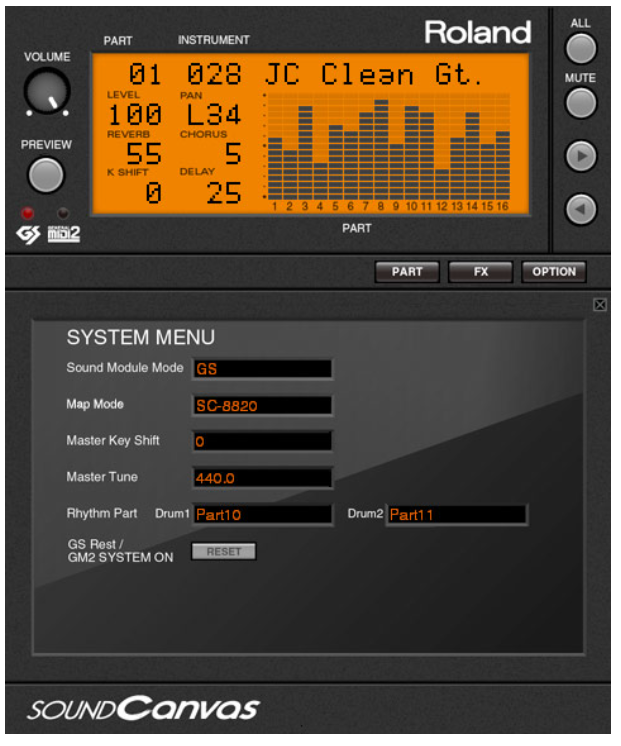The height and width of the screenshot is (746, 621).
Task: Click the red indicator LED
Action: pyautogui.click(x=28, y=213)
